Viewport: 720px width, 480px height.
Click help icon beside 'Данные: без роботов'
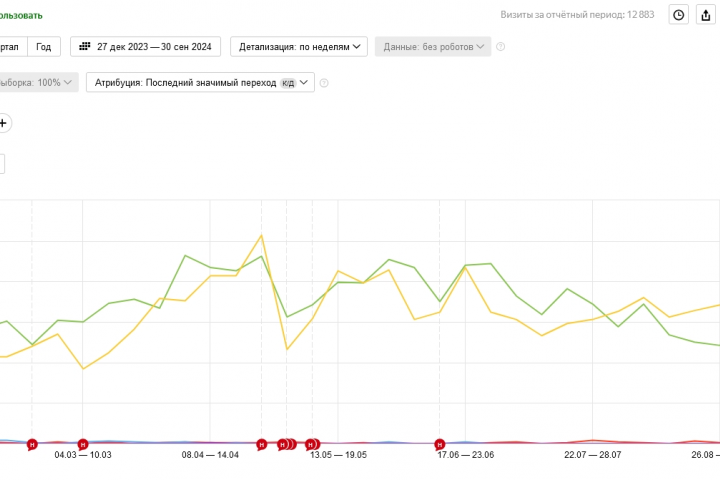[x=501, y=47]
